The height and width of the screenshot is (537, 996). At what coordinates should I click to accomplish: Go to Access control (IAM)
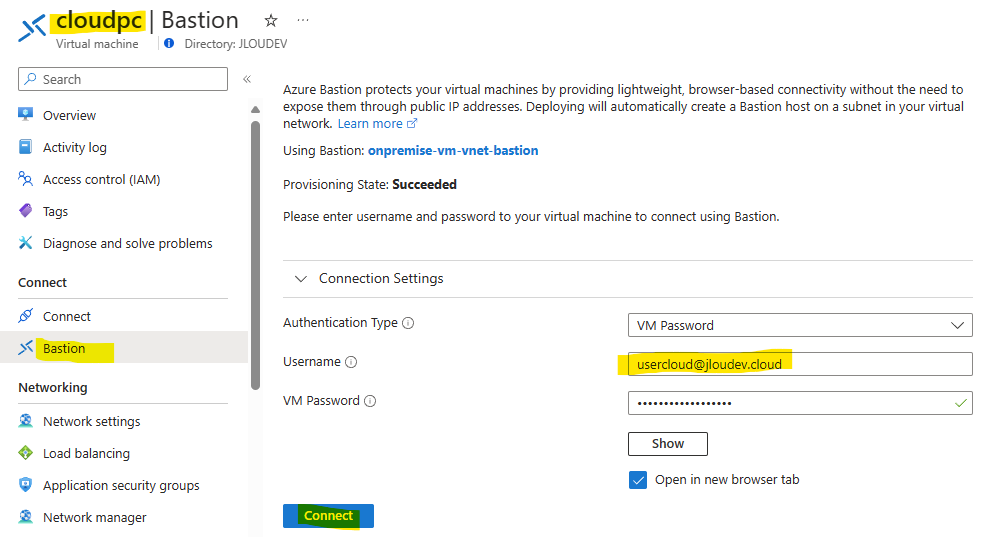tap(102, 179)
